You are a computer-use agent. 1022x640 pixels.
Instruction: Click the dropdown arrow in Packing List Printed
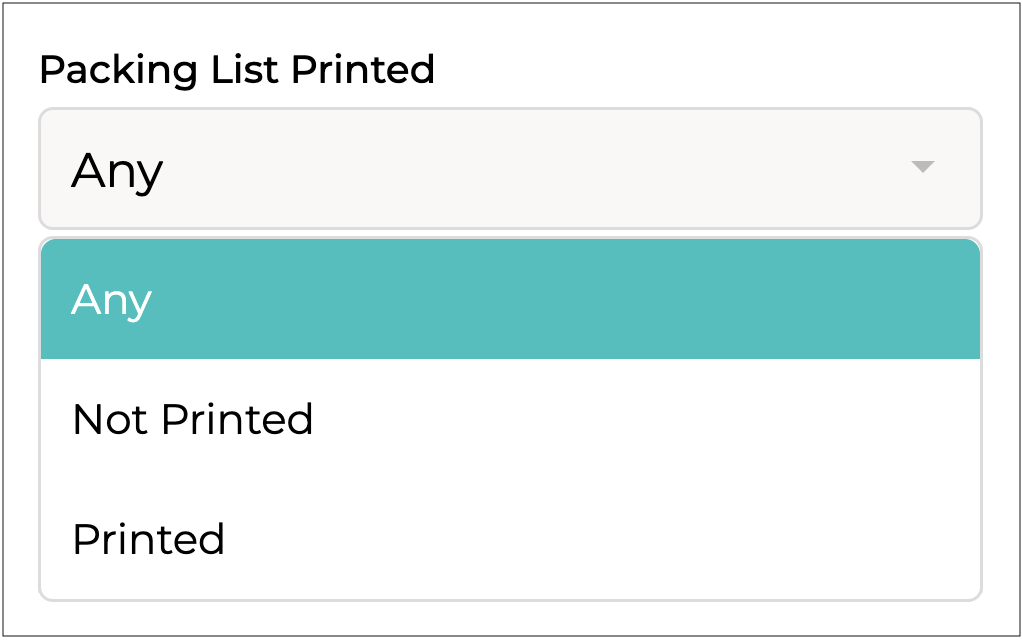tap(922, 167)
